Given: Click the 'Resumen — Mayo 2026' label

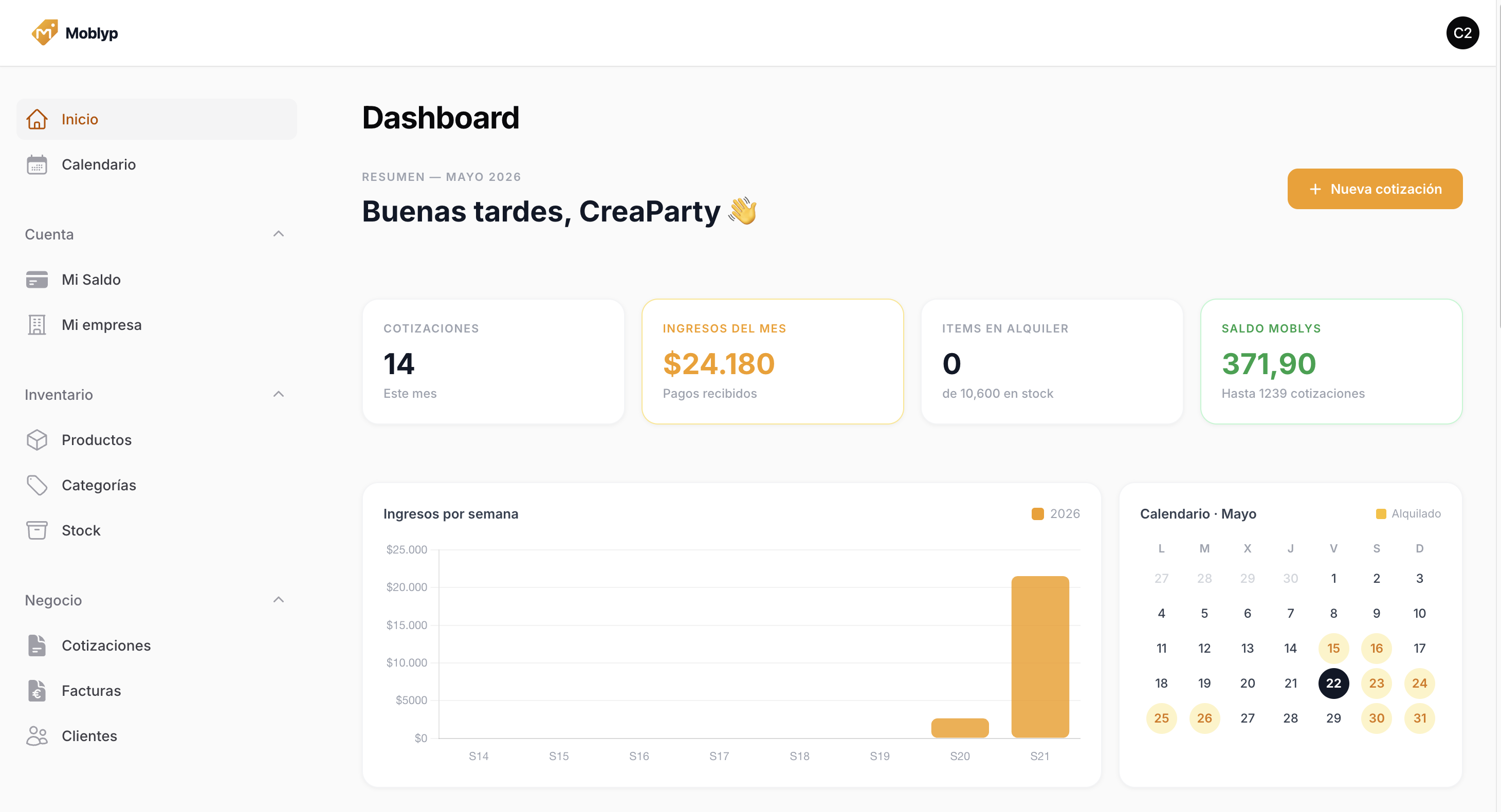Looking at the screenshot, I should (x=441, y=177).
